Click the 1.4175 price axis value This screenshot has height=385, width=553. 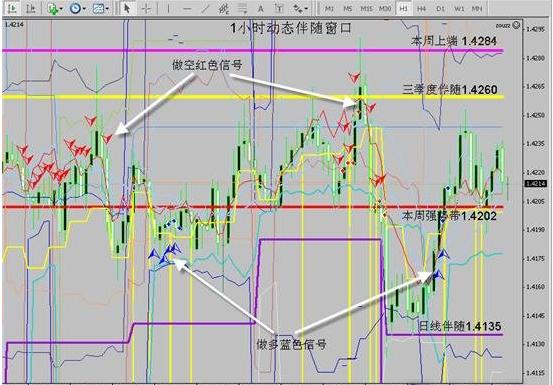point(535,258)
